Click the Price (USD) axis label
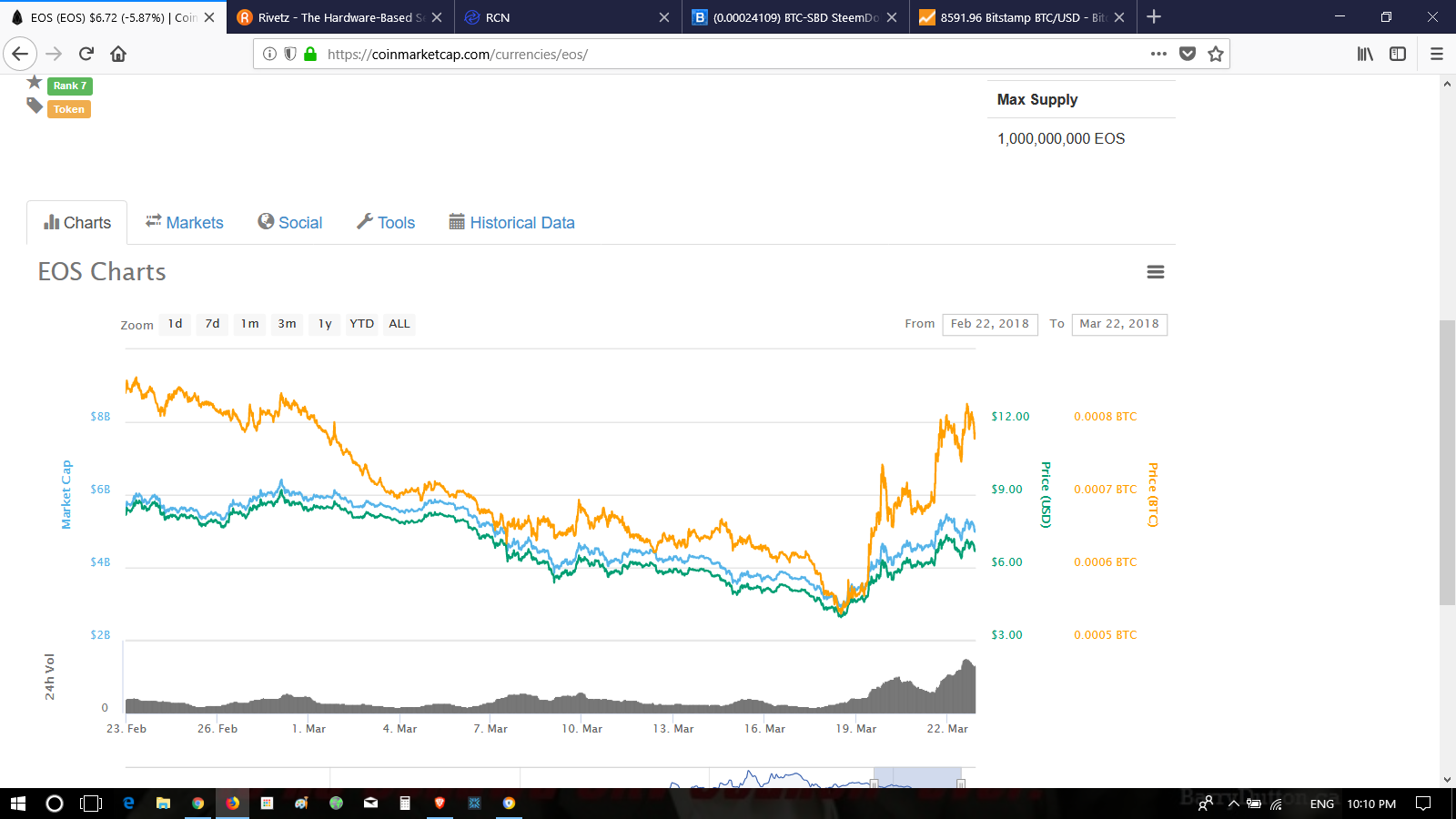This screenshot has width=1456, height=819. point(1046,495)
